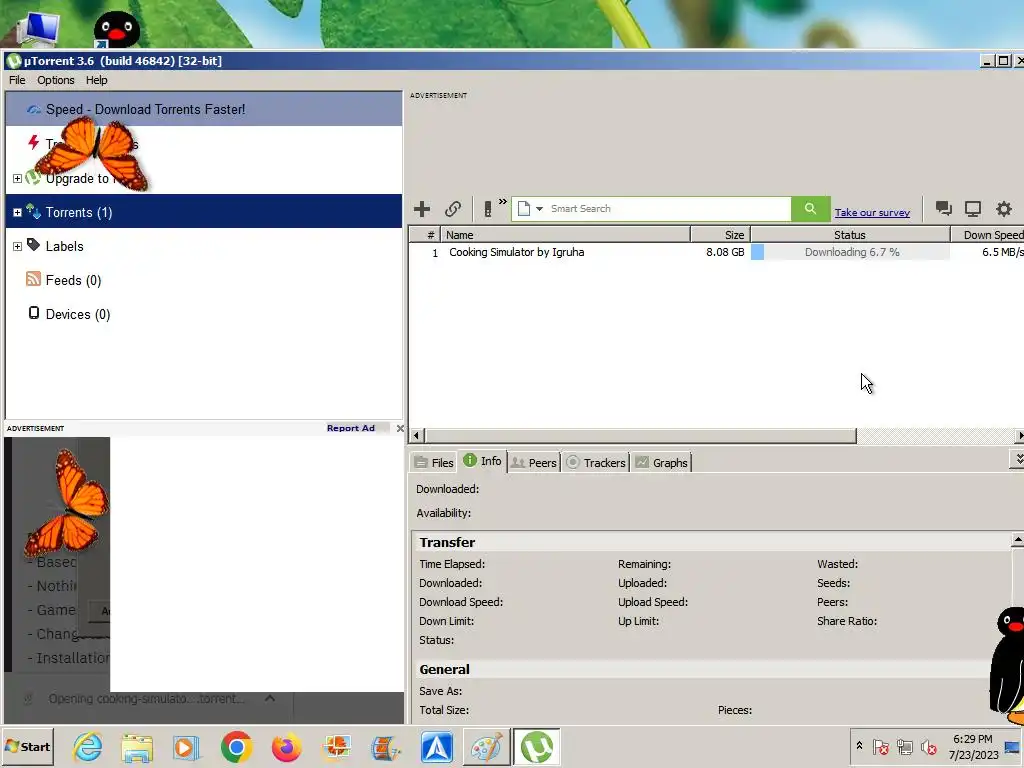Expand the toolbar overflow chevron
Screen dimensions: 1024x768
pos(503,202)
